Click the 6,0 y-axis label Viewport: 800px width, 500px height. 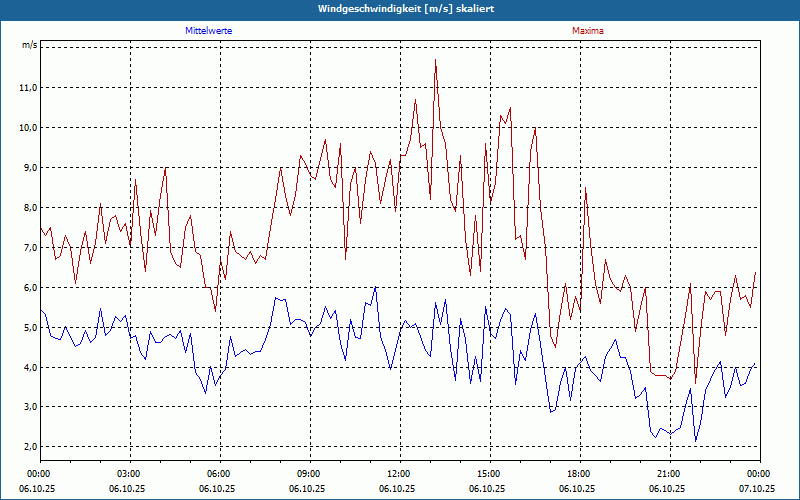[x=30, y=288]
